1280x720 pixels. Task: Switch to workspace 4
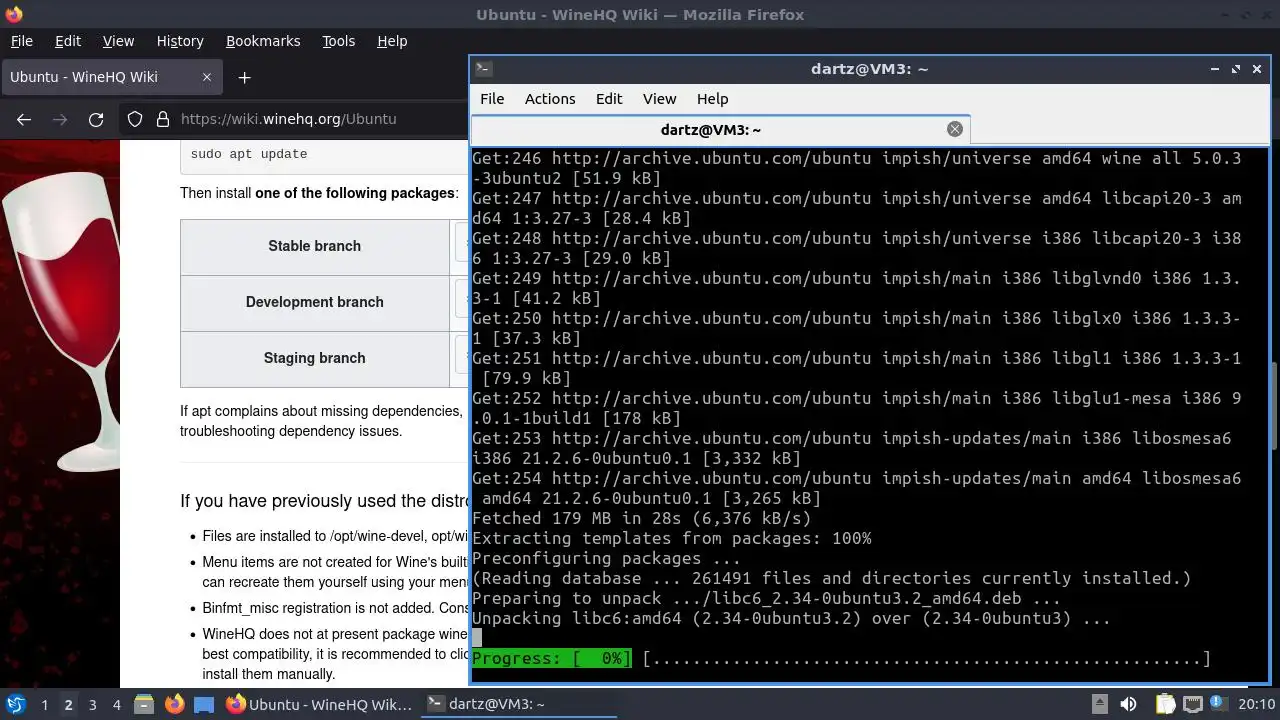(x=116, y=704)
